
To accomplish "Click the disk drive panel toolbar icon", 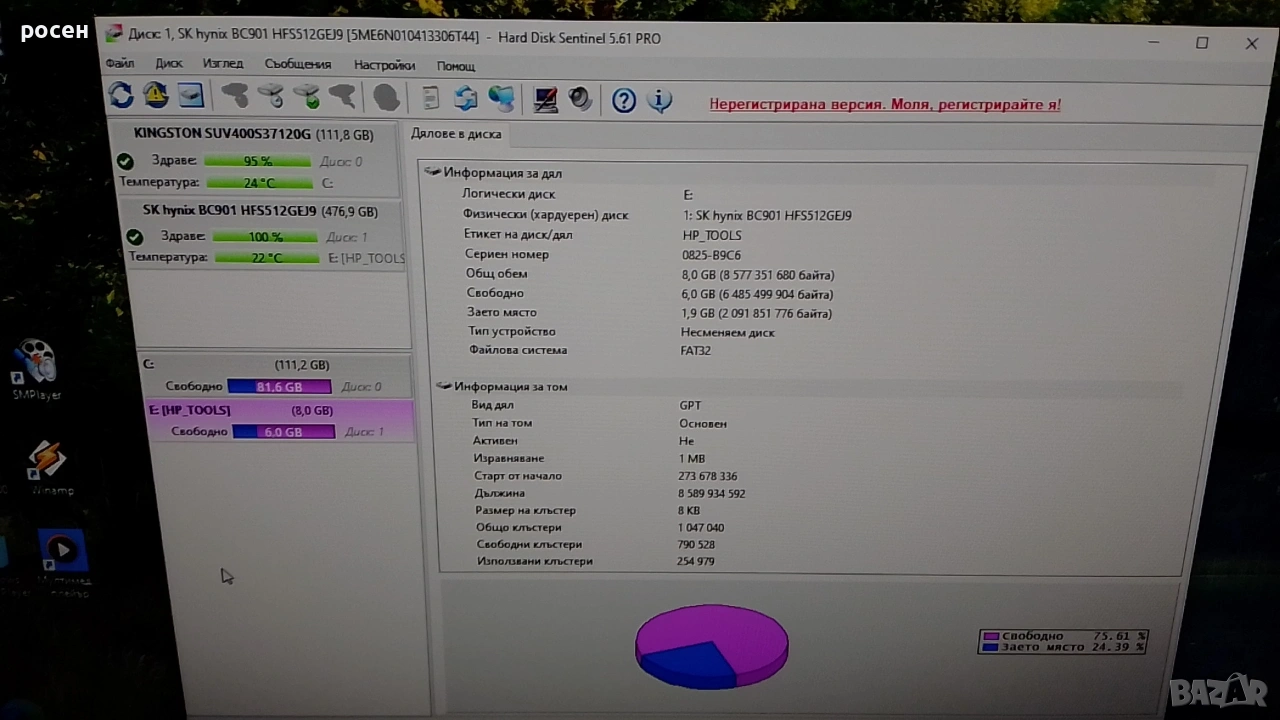I will pyautogui.click(x=191, y=95).
